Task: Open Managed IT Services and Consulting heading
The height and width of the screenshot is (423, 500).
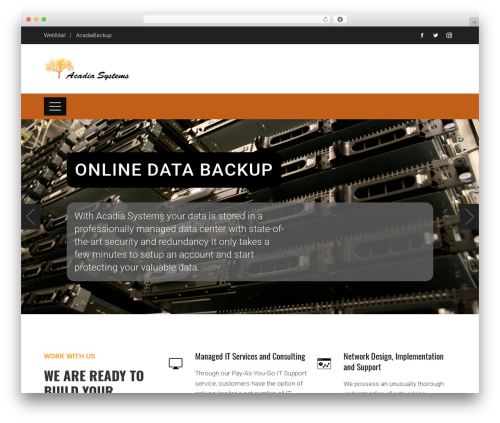Action: [250, 357]
